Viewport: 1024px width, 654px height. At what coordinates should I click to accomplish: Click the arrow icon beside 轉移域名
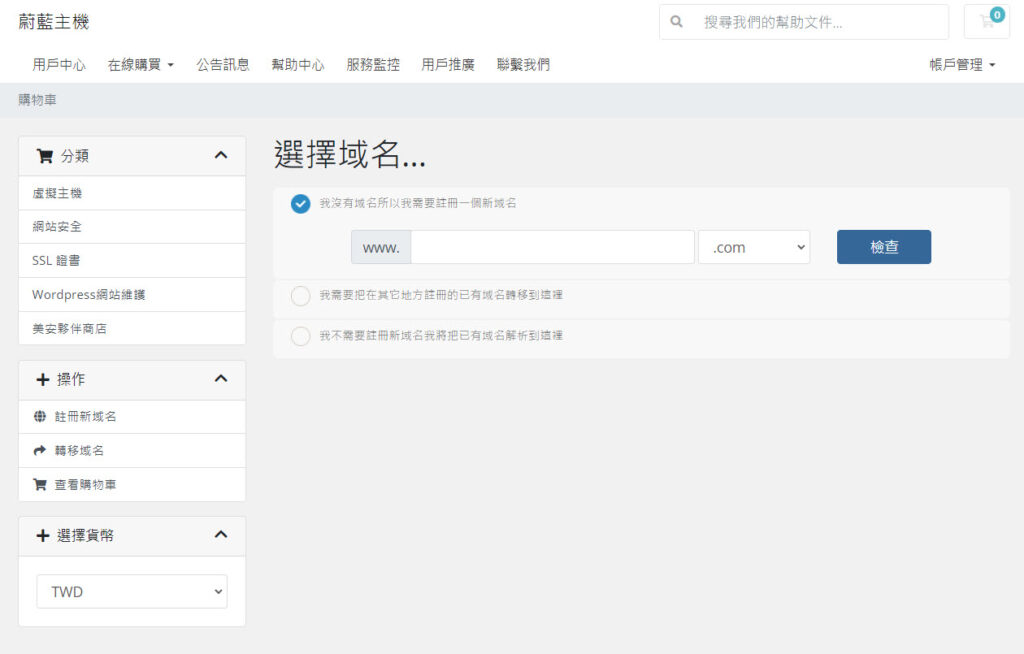pos(40,451)
